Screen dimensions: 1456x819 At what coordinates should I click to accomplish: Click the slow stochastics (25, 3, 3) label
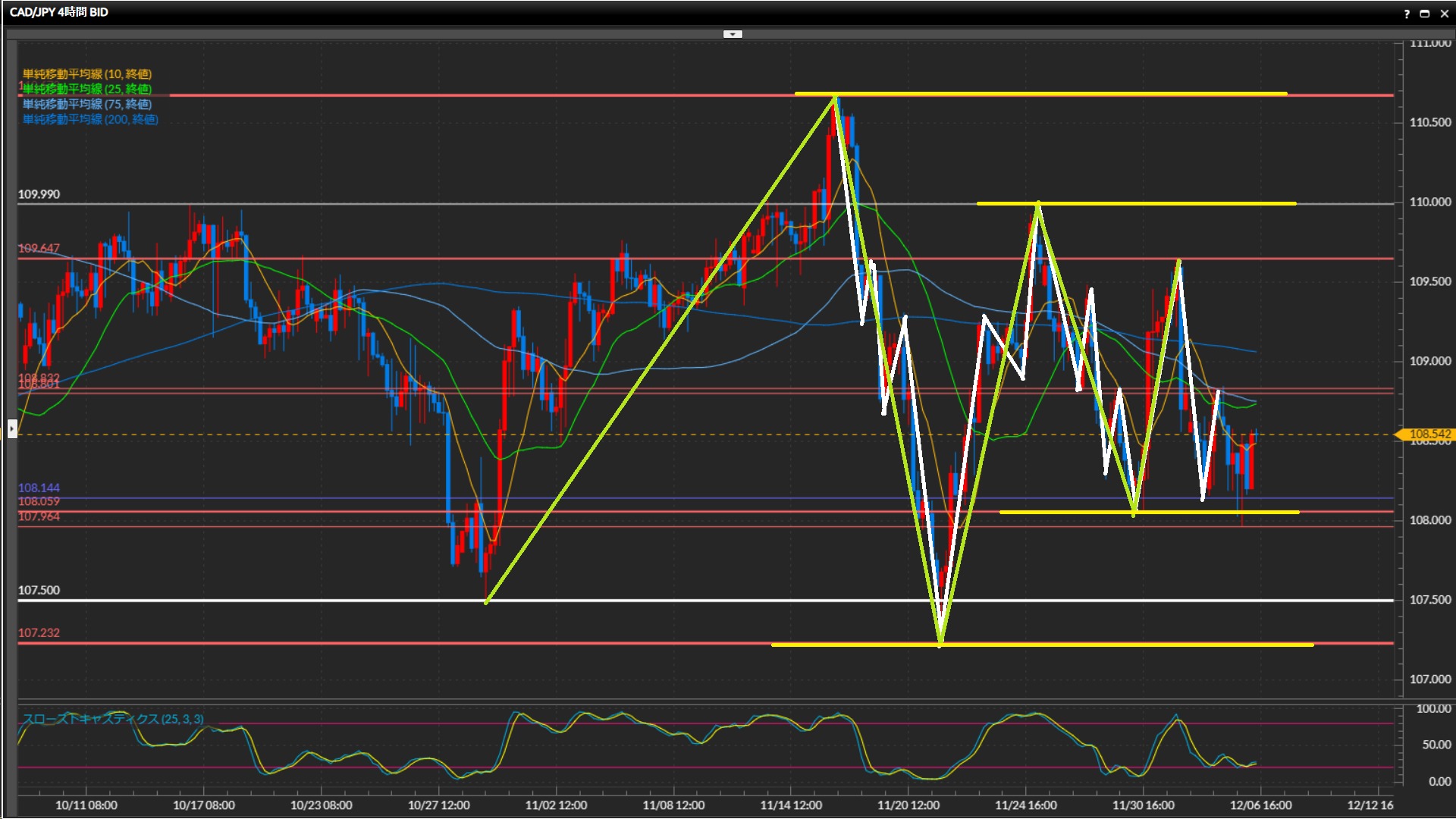tap(112, 719)
